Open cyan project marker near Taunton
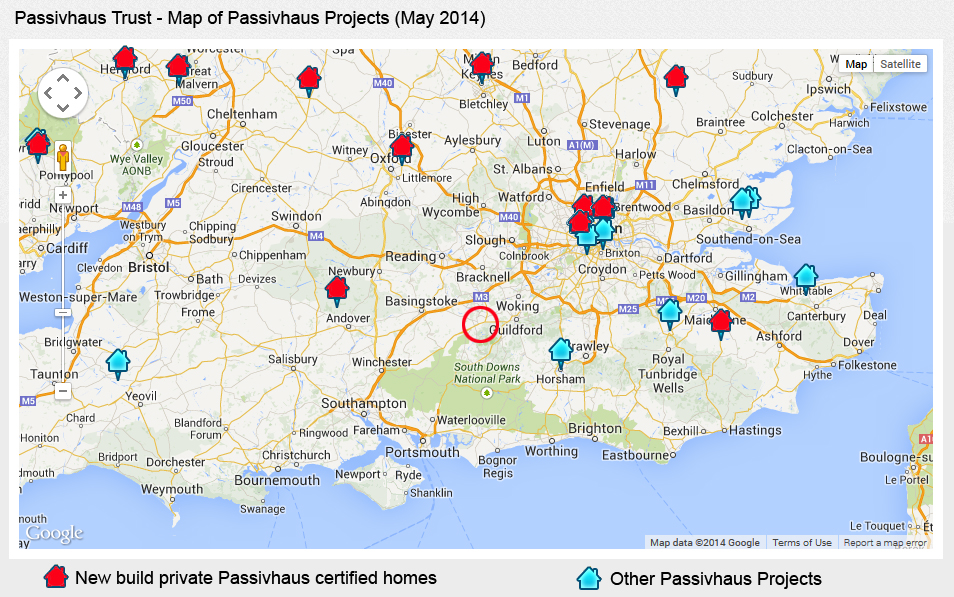 point(118,362)
